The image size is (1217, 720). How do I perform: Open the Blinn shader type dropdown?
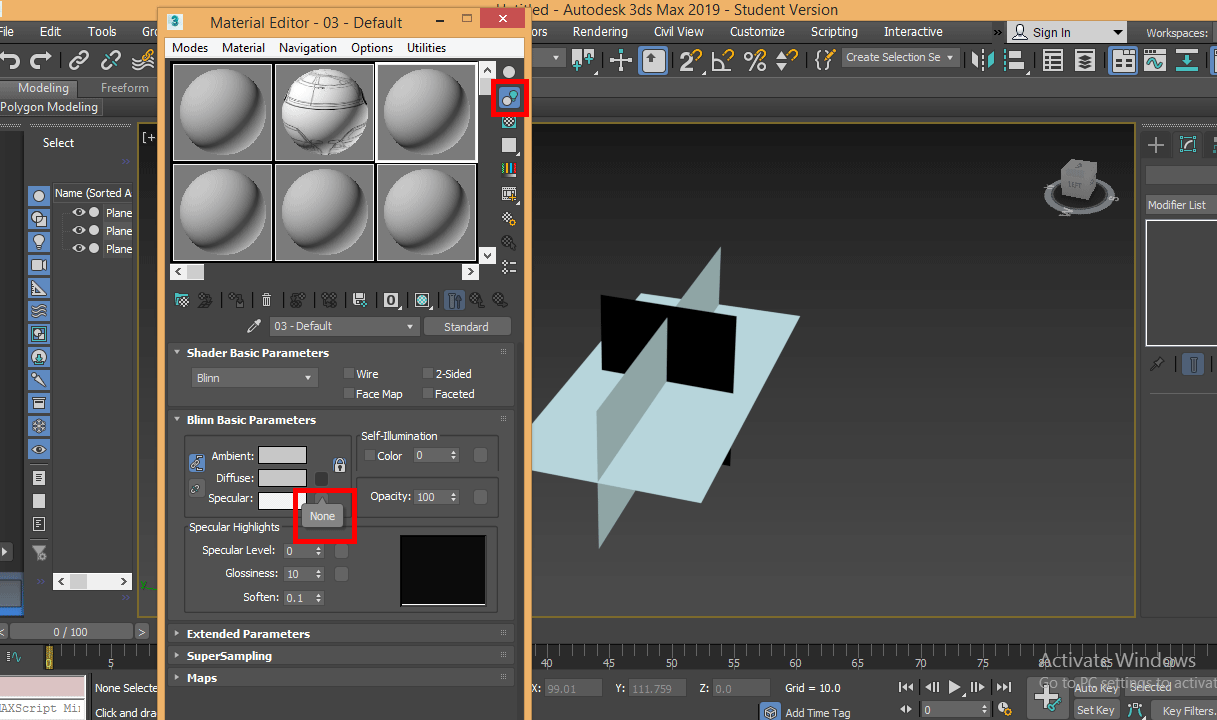pyautogui.click(x=254, y=378)
